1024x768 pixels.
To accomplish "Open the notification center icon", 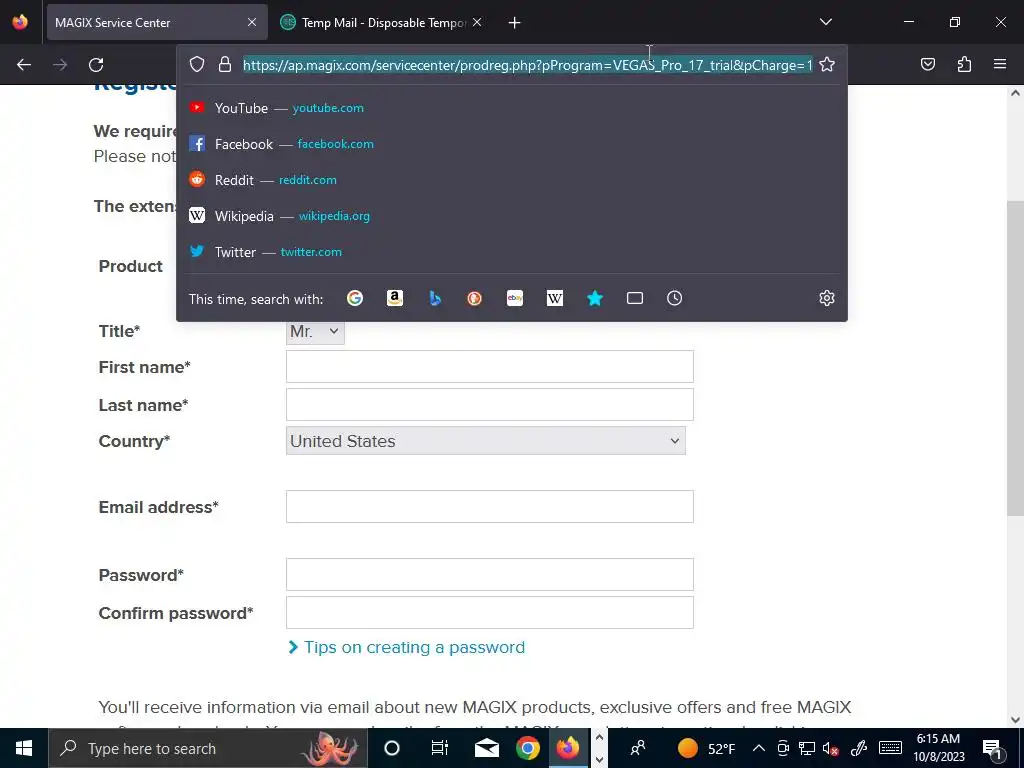I will (x=992, y=748).
